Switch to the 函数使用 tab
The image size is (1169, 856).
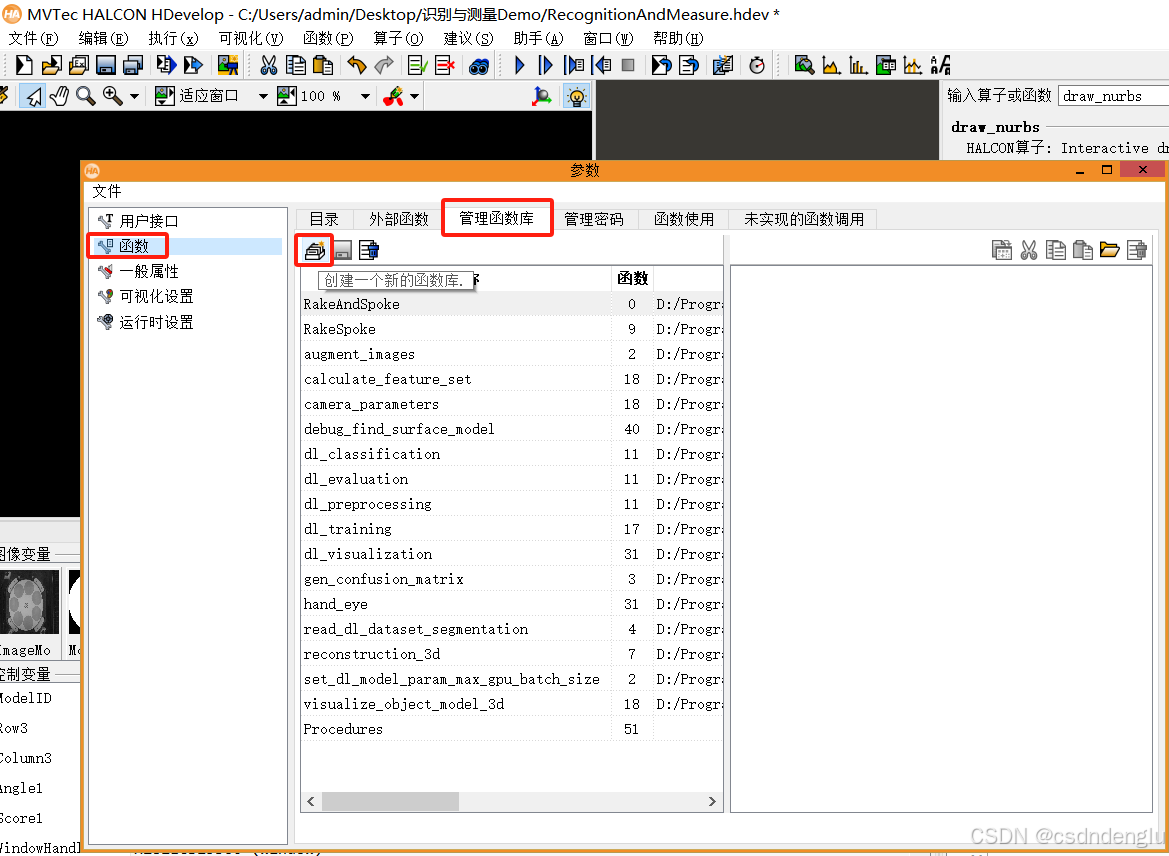click(x=684, y=219)
